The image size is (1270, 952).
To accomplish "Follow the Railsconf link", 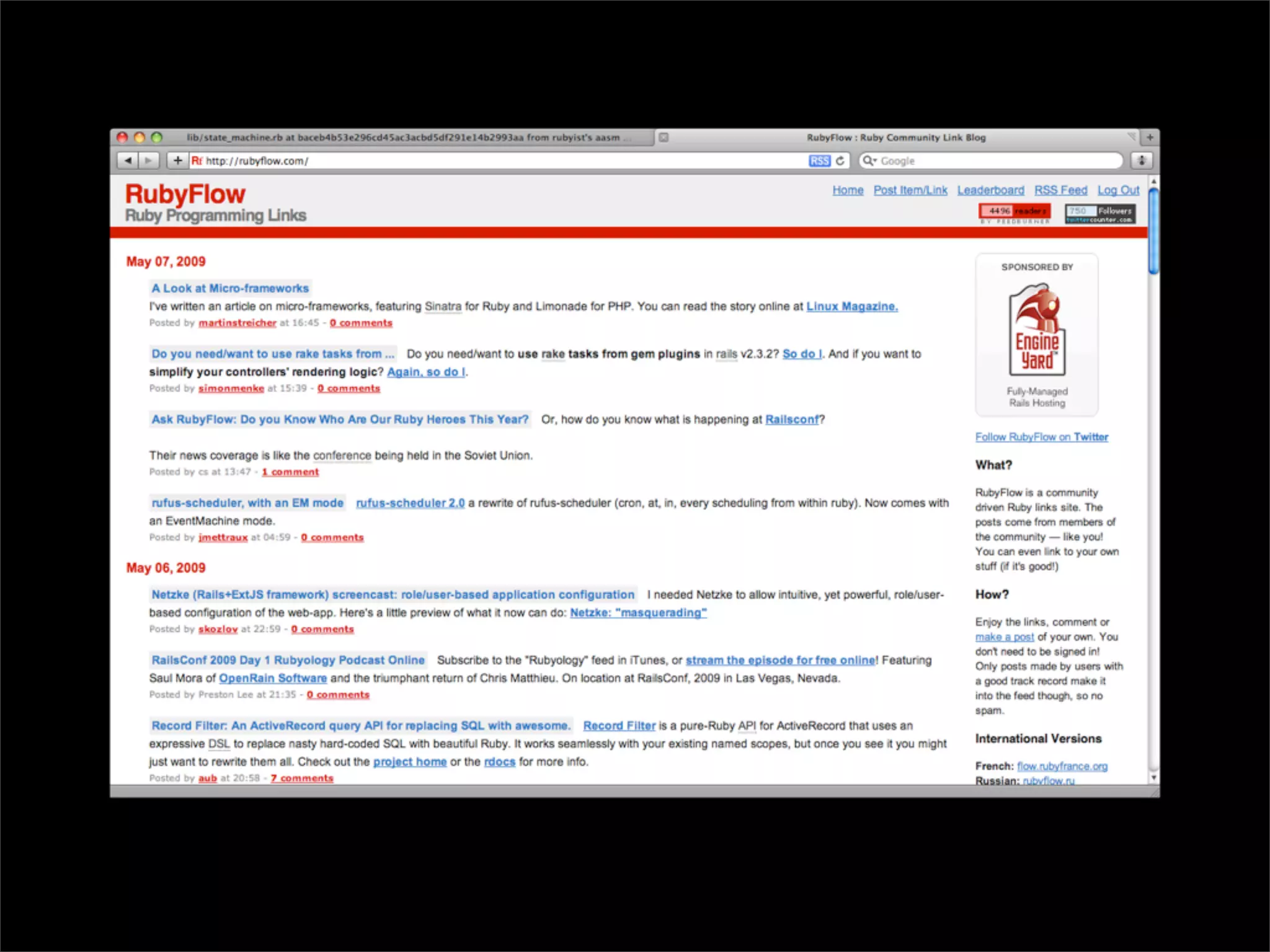I will click(x=792, y=420).
